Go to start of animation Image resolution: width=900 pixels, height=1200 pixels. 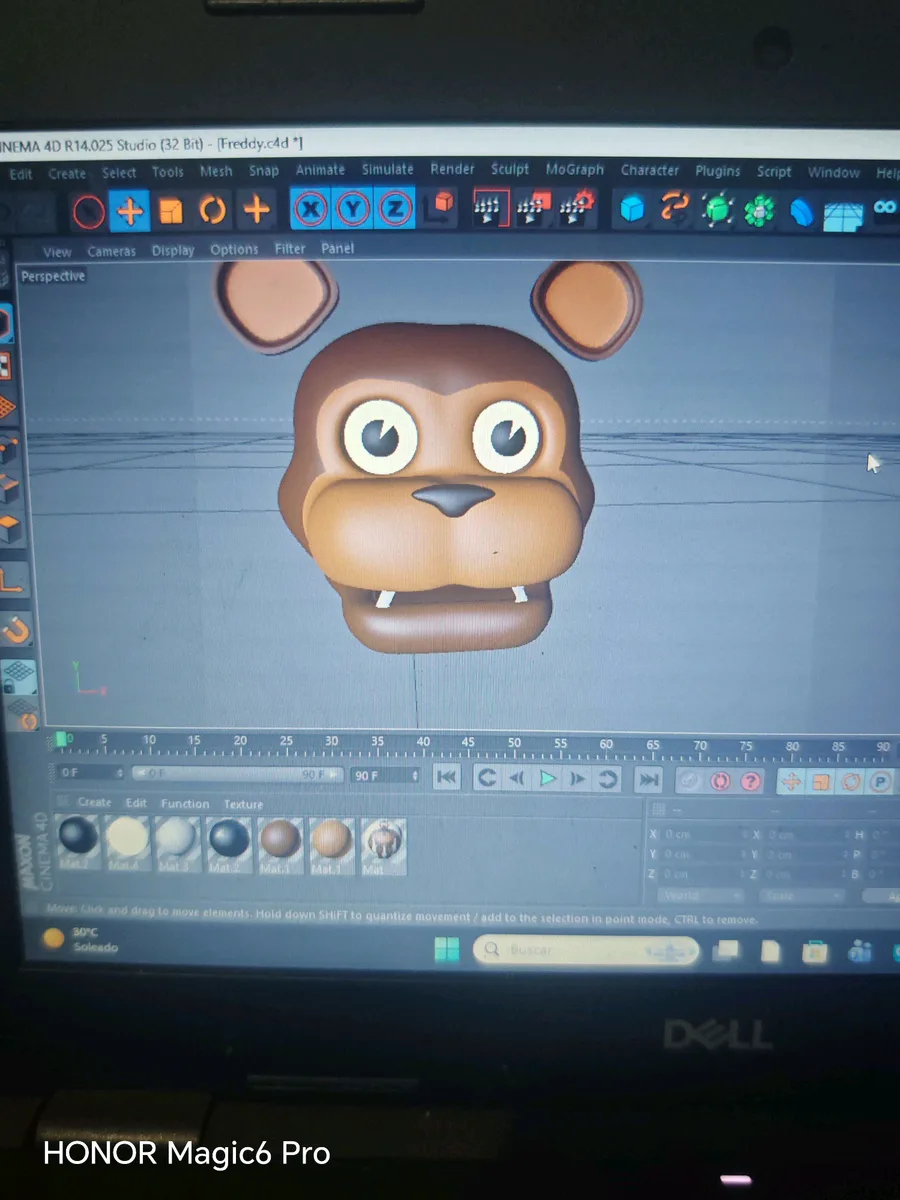446,777
